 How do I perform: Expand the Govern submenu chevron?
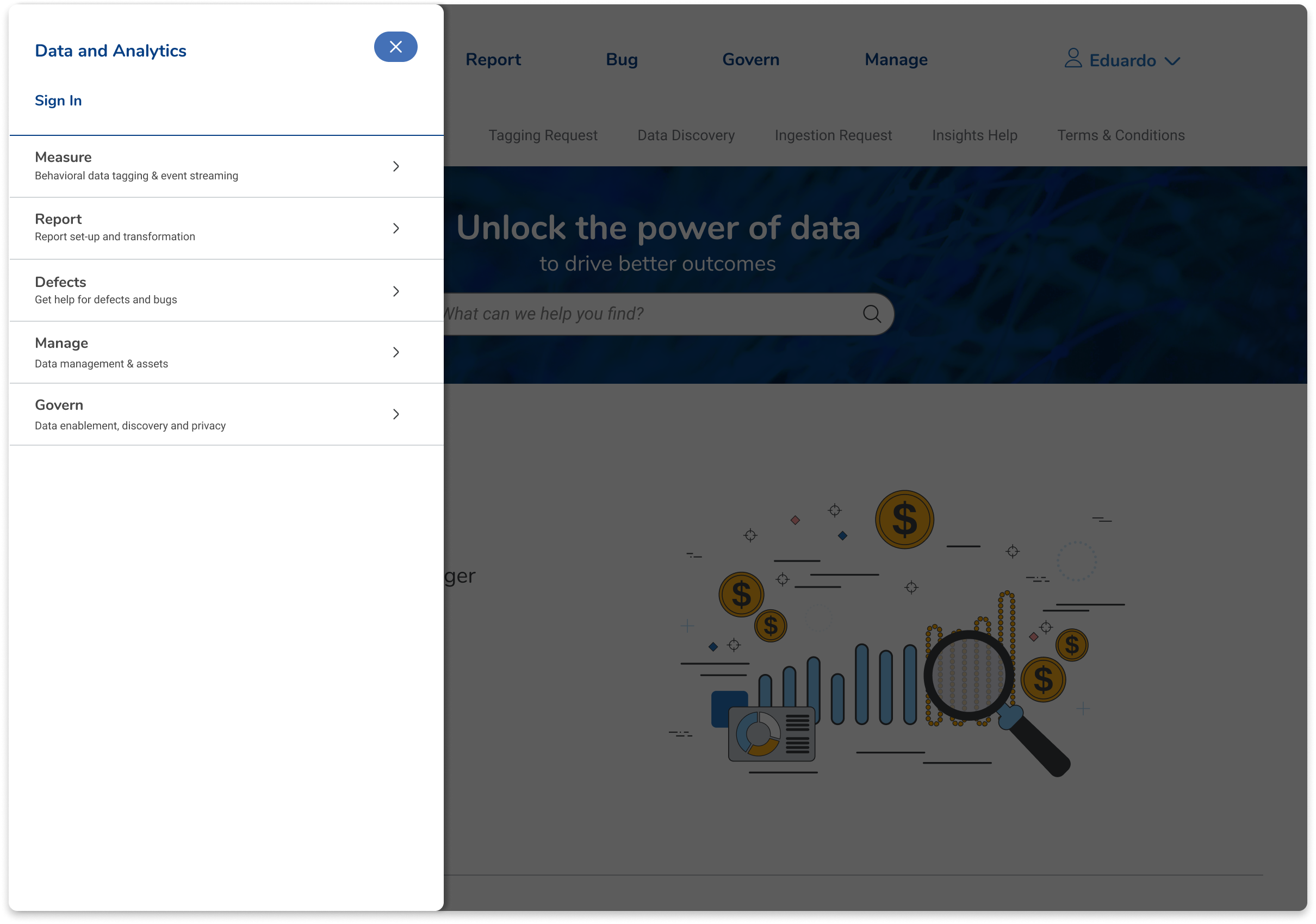click(x=396, y=414)
